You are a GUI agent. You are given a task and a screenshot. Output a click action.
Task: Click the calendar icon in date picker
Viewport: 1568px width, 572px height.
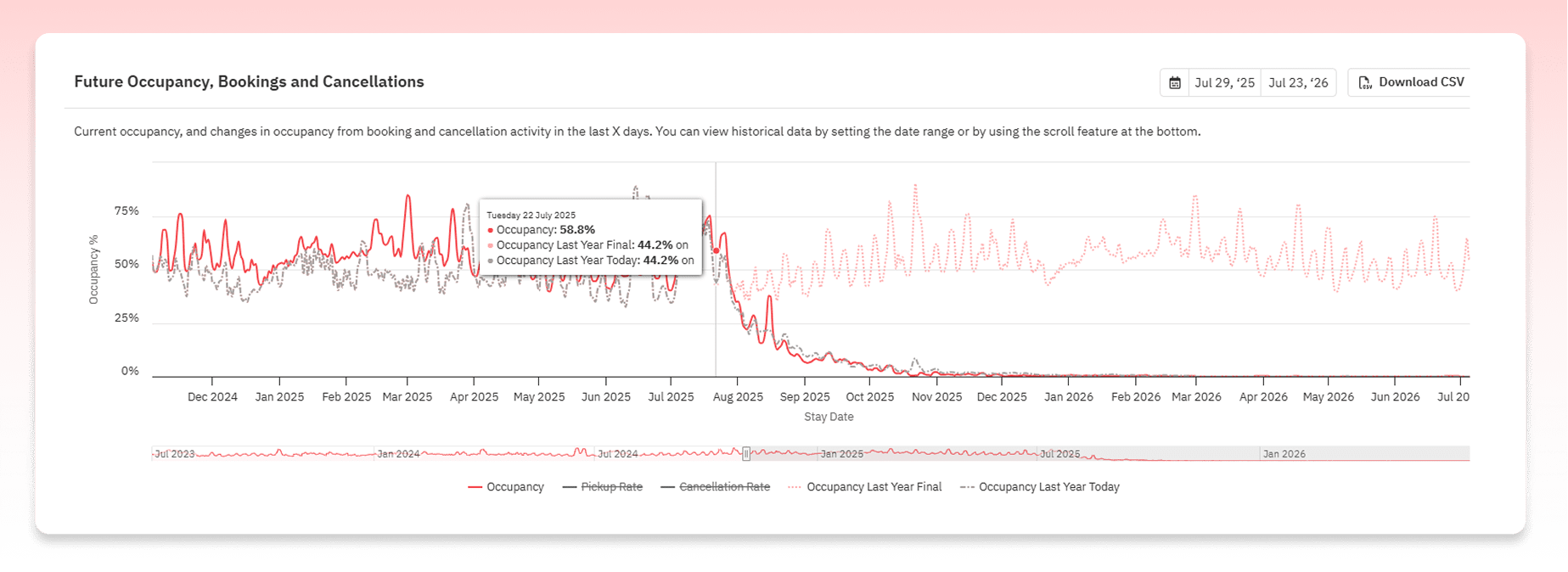coord(1175,82)
